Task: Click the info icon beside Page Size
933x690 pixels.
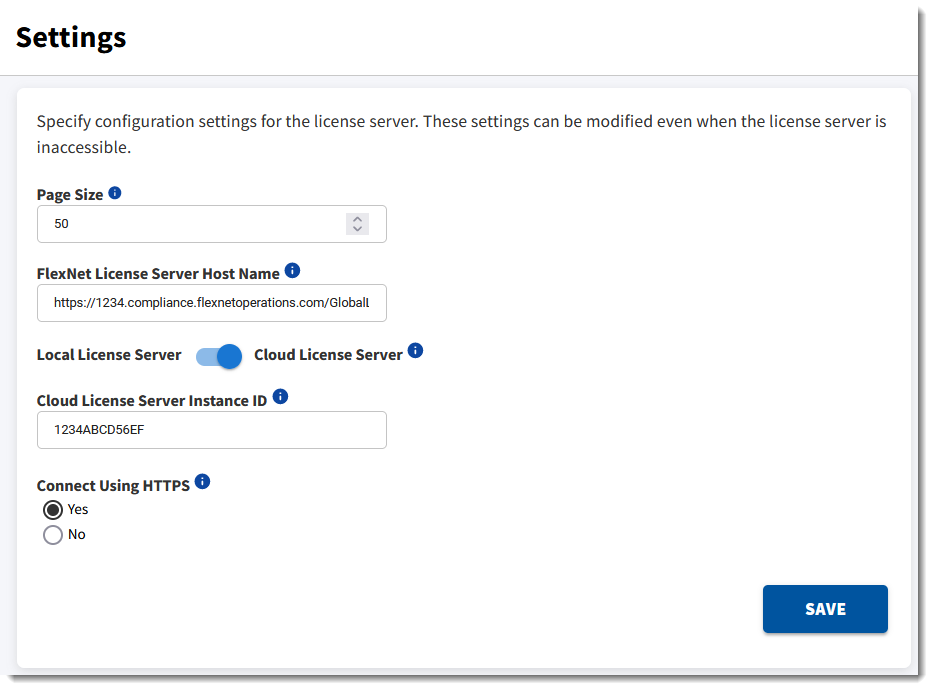Action: tap(115, 193)
